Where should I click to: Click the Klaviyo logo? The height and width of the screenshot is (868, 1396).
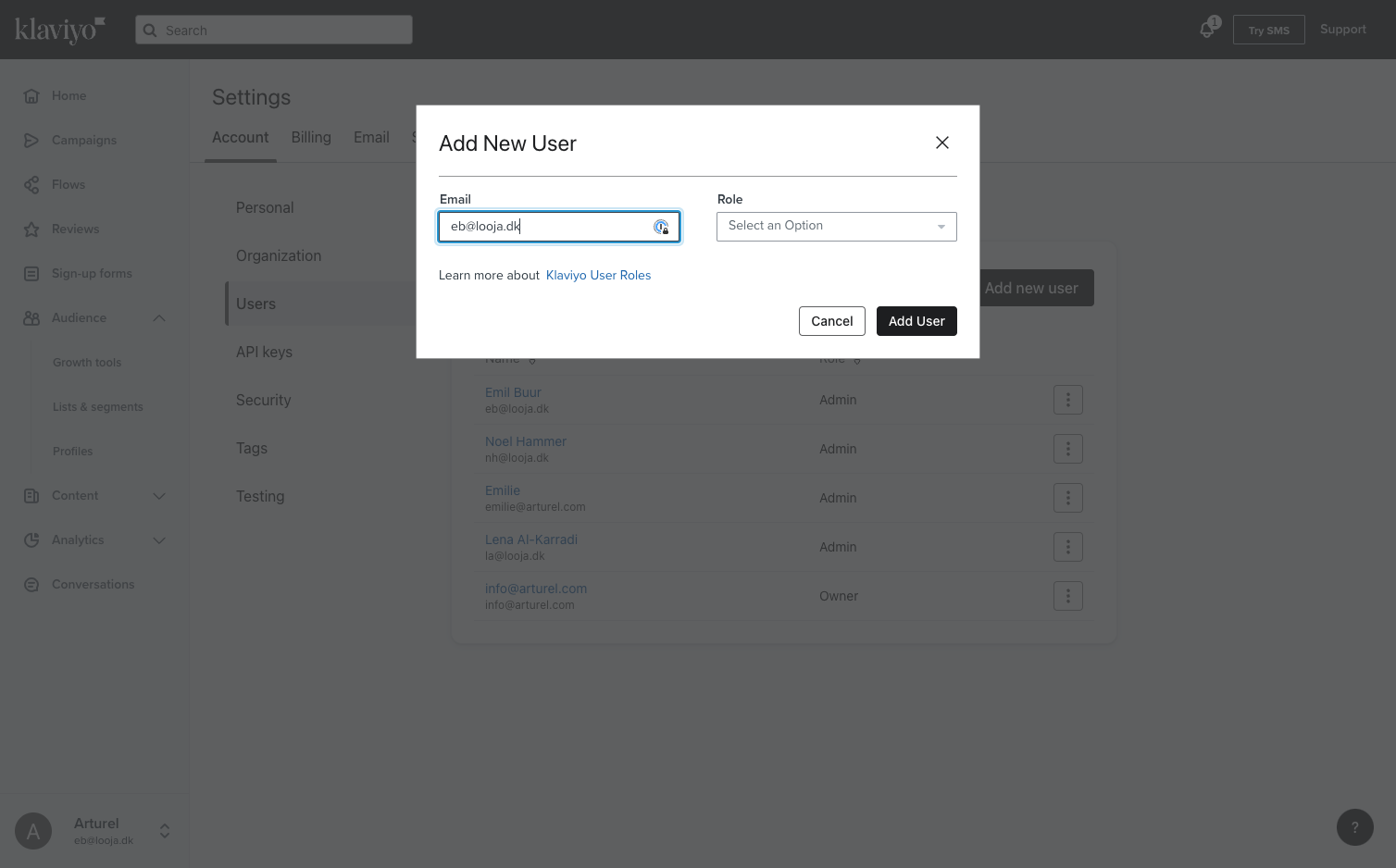tap(59, 30)
